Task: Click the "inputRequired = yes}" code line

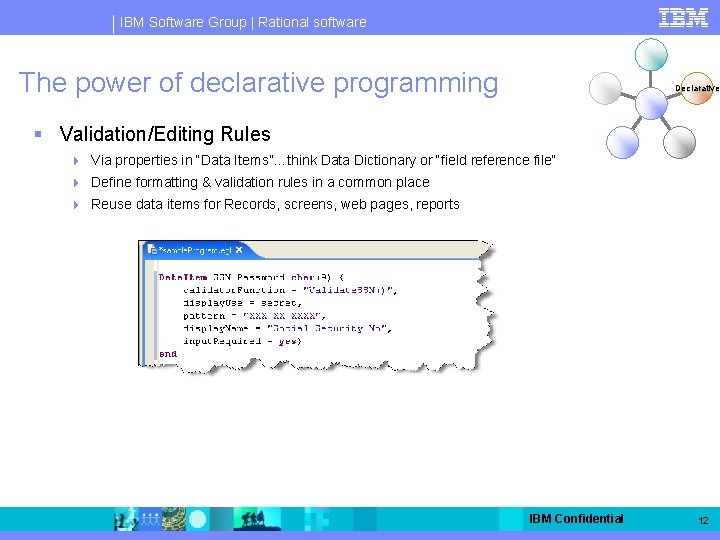Action: (x=242, y=341)
